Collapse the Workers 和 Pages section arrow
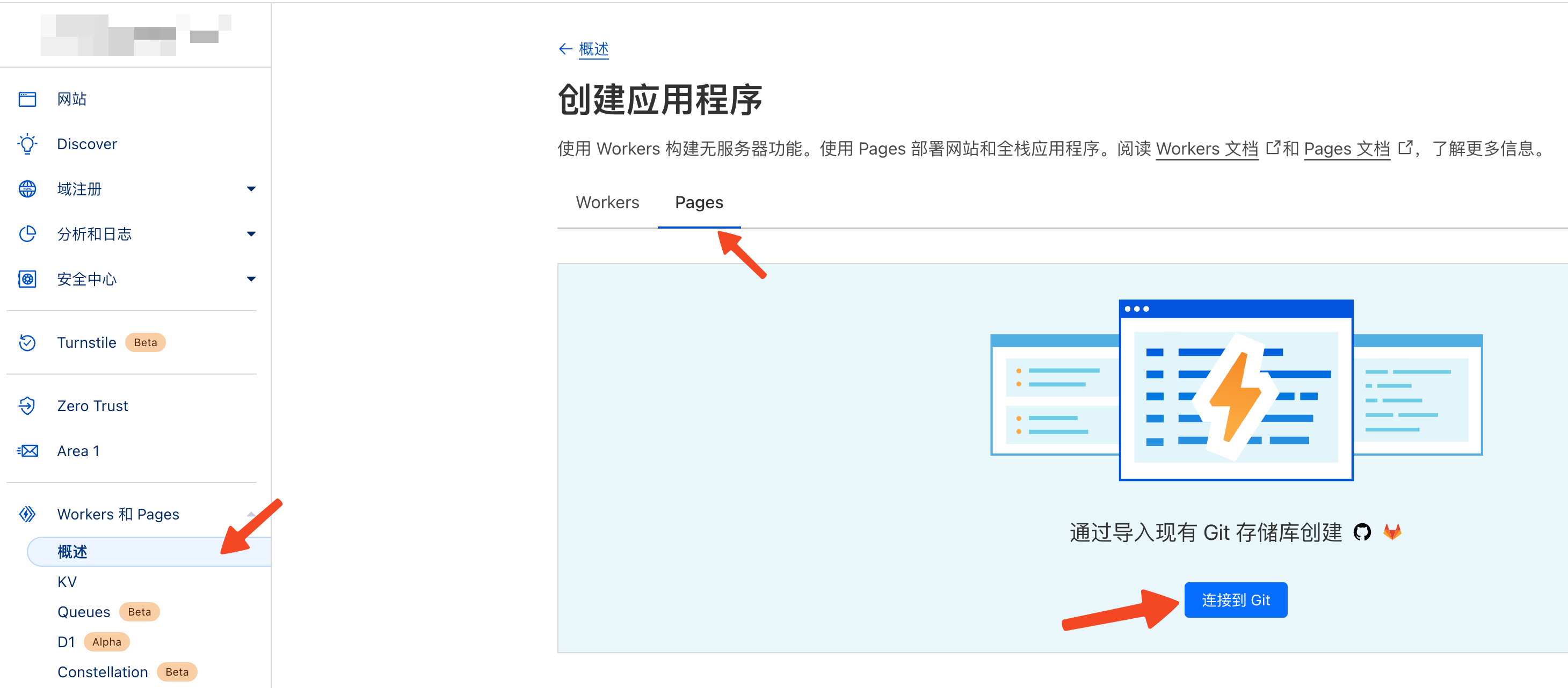The height and width of the screenshot is (688, 1568). [x=251, y=514]
